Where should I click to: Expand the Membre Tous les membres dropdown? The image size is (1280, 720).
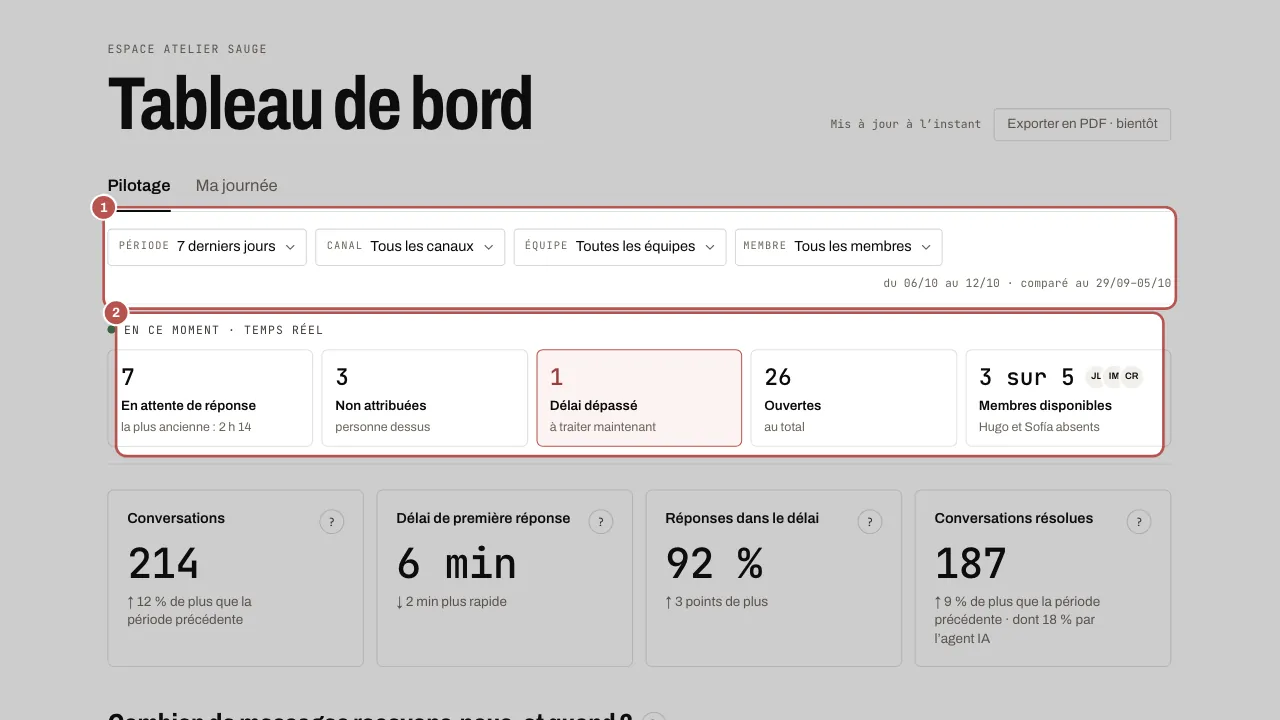[838, 246]
